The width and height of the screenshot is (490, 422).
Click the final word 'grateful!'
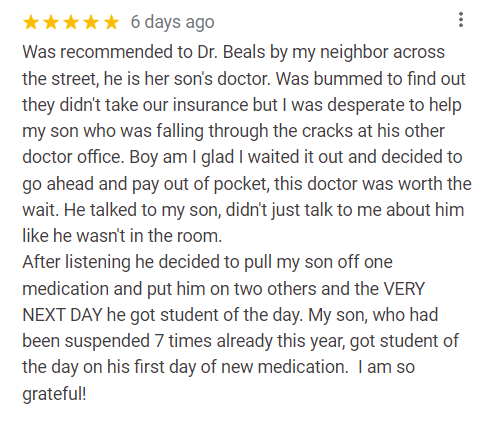[54, 394]
